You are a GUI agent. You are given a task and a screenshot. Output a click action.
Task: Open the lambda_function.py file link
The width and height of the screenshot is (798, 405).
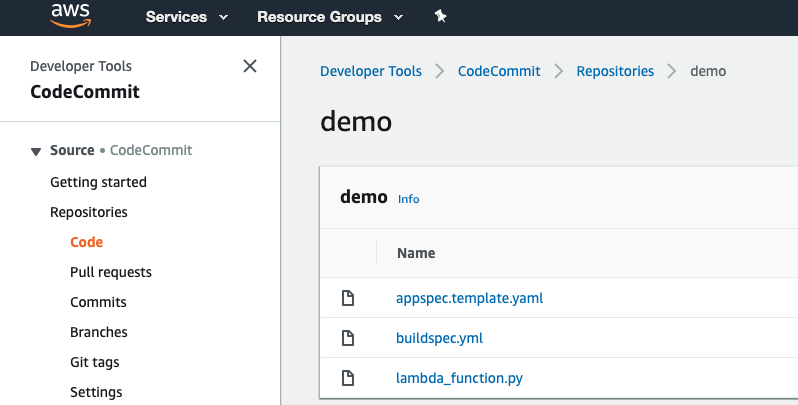click(459, 379)
